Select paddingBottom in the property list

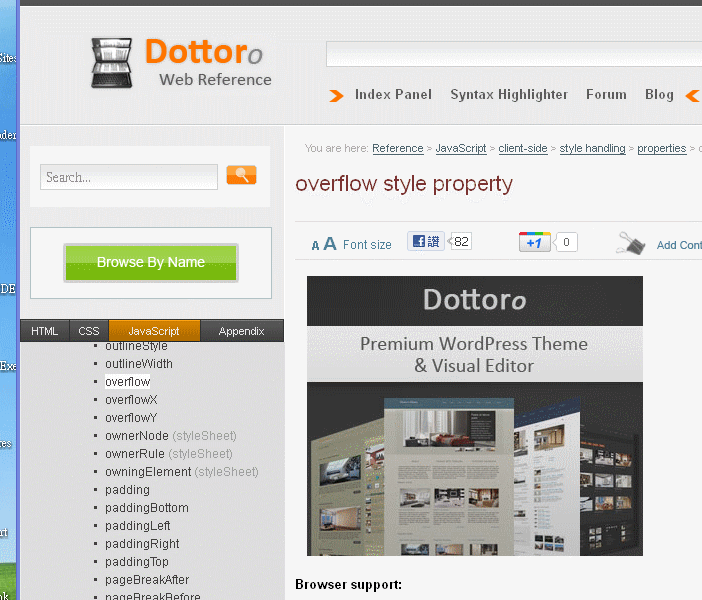coord(146,507)
